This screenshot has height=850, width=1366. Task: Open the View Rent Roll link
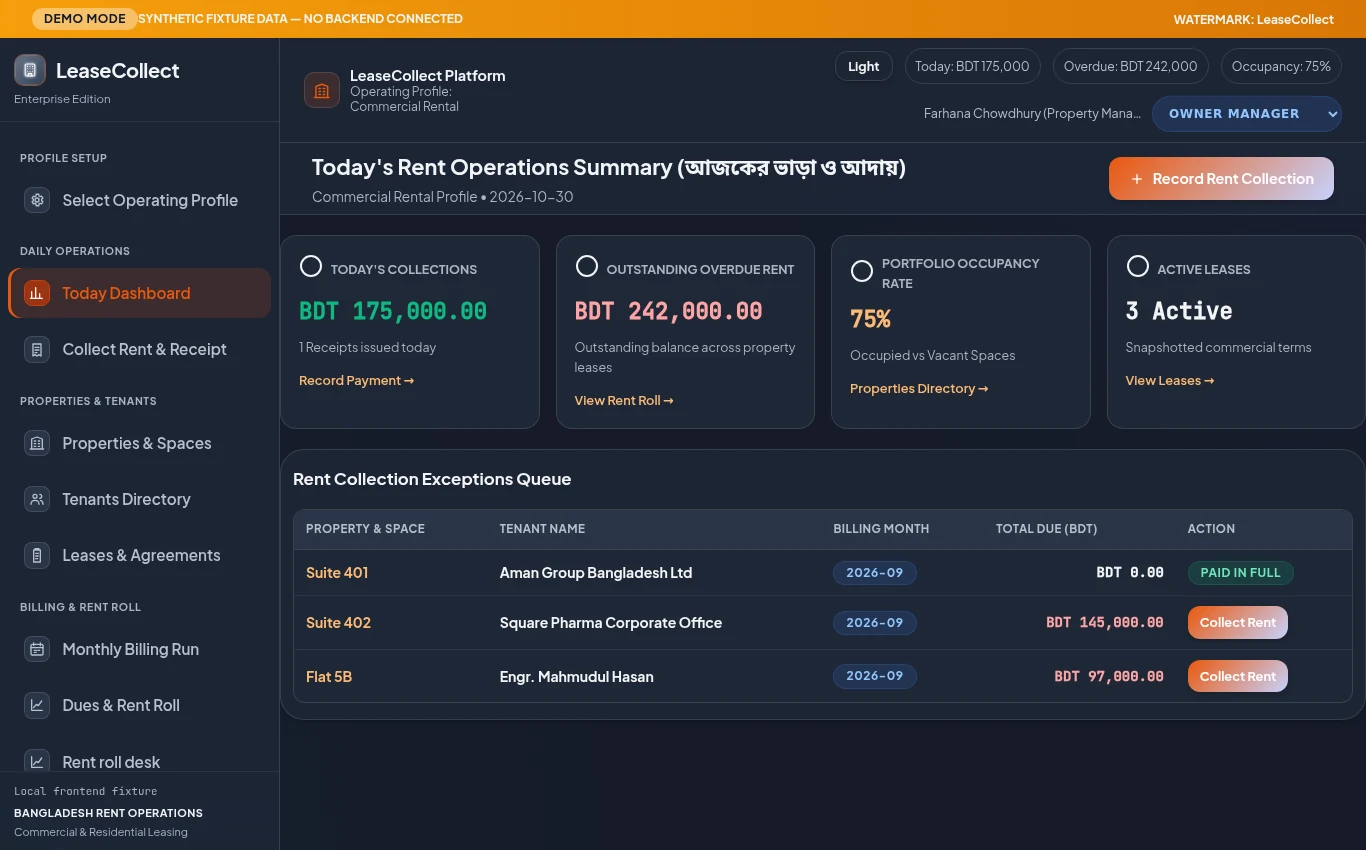(x=624, y=400)
